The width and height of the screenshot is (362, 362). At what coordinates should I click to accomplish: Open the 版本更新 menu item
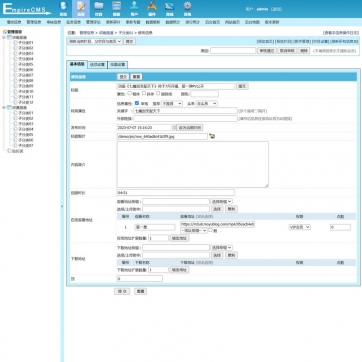[272, 22]
